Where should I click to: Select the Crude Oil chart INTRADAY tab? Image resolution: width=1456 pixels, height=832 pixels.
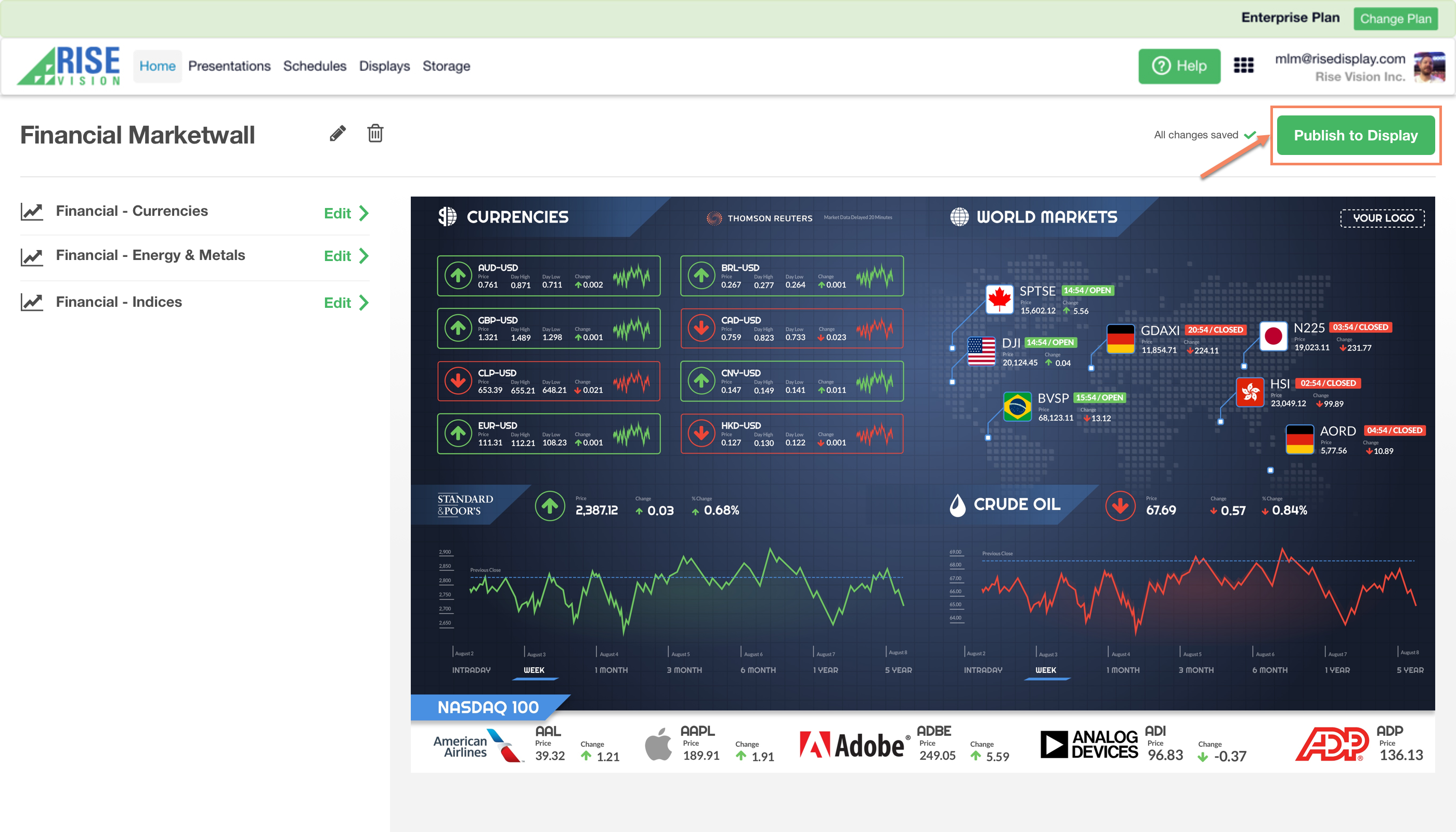983,670
